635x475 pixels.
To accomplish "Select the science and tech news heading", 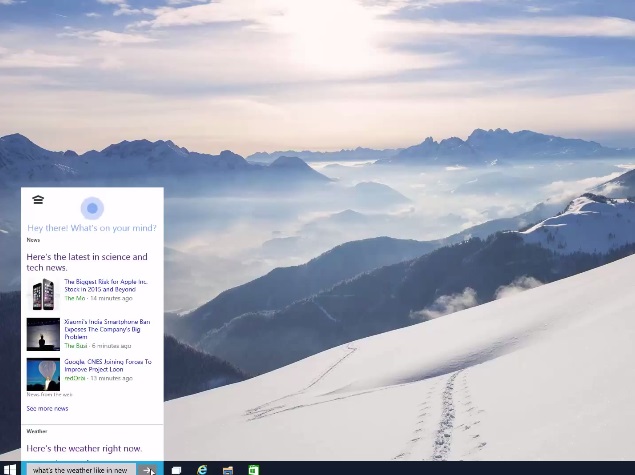I will 87,262.
